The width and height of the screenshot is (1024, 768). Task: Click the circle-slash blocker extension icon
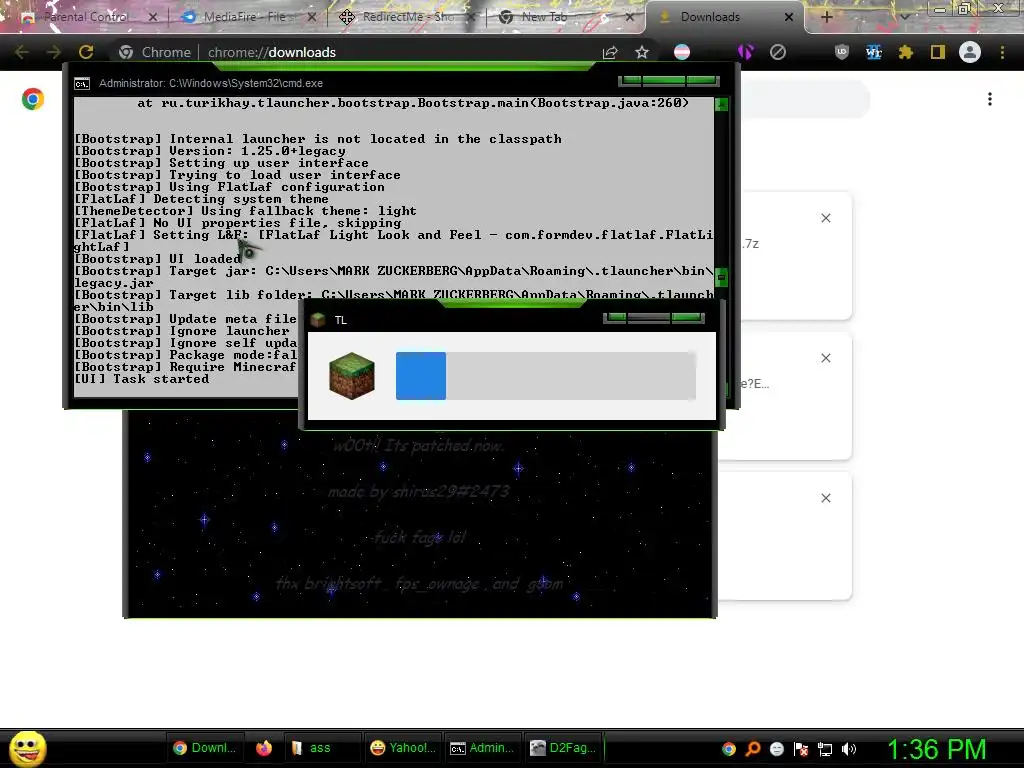[x=778, y=52]
